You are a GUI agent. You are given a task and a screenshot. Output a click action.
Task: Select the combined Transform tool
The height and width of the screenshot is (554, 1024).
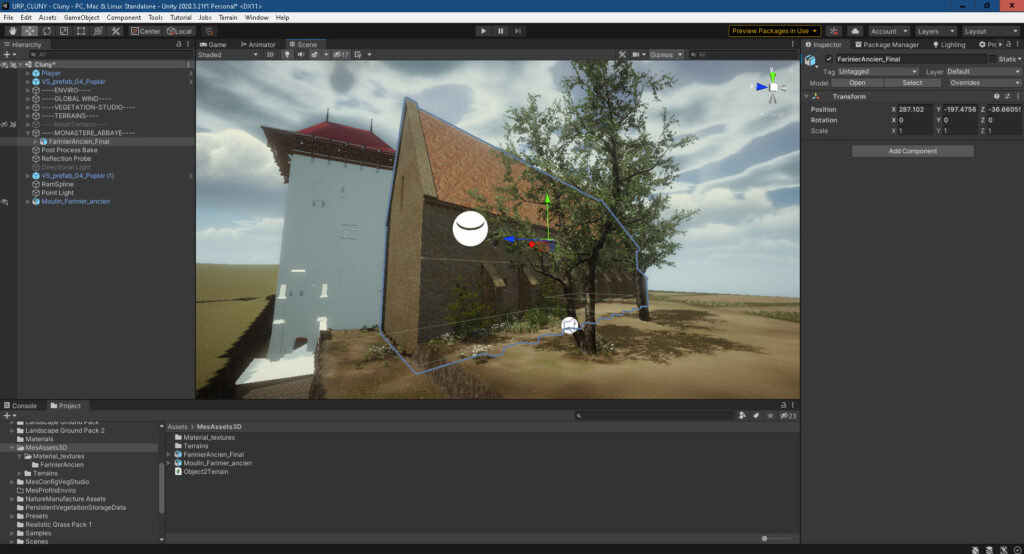point(98,31)
